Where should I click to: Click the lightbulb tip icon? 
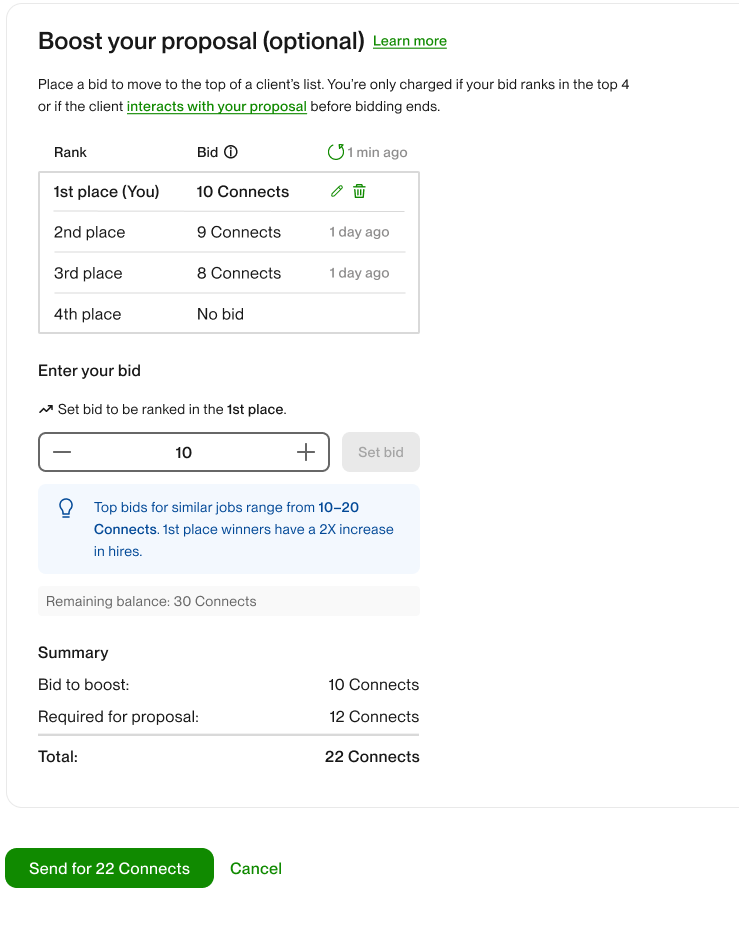coord(66,508)
